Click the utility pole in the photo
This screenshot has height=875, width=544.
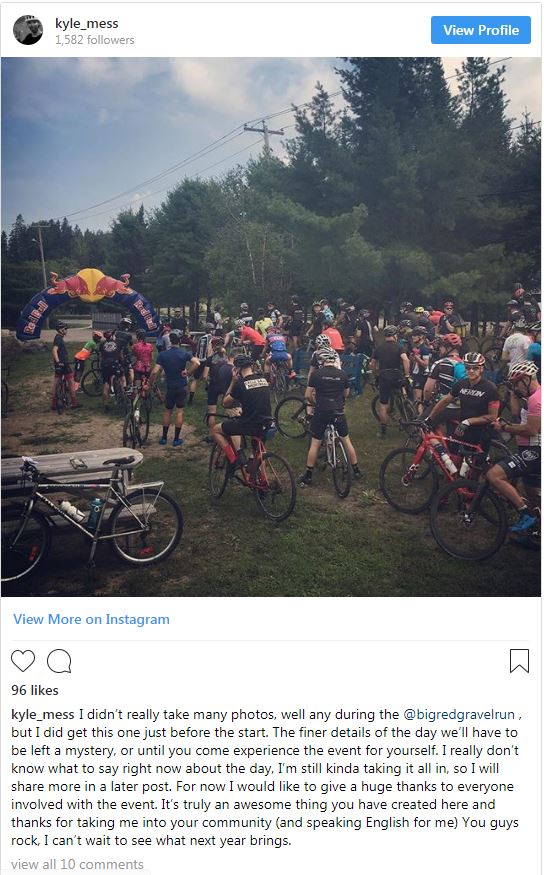264,137
